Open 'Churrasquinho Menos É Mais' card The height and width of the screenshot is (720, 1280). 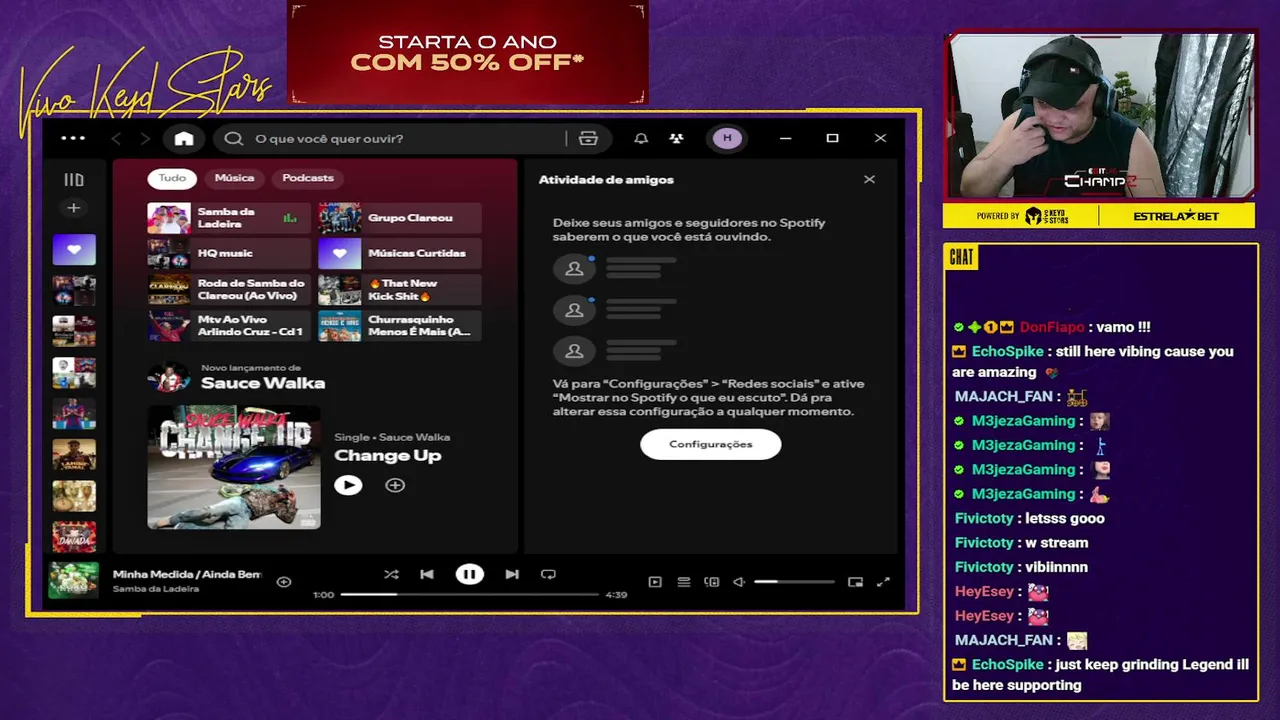click(399, 326)
